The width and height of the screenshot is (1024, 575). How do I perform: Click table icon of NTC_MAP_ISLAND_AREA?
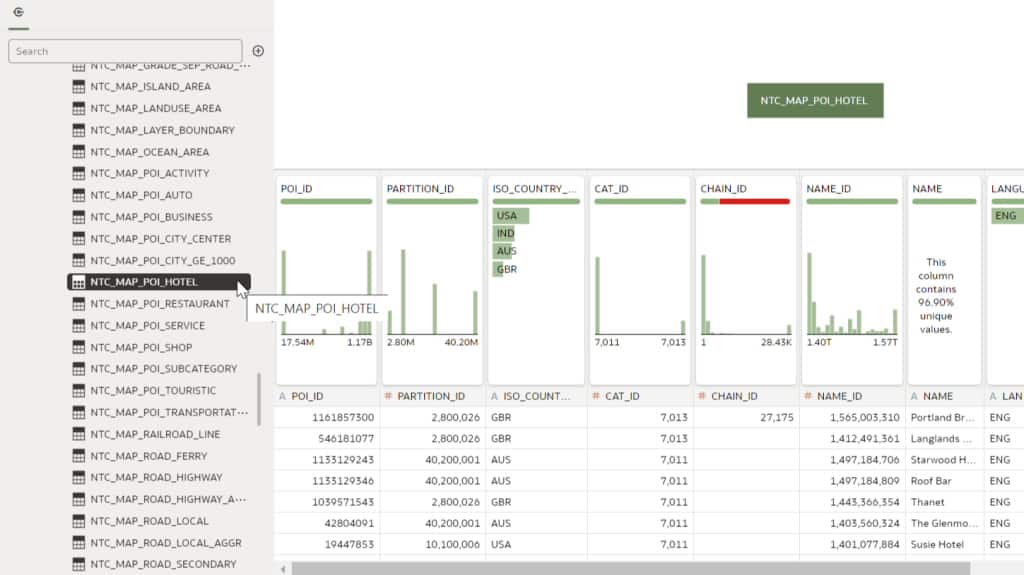(x=78, y=86)
